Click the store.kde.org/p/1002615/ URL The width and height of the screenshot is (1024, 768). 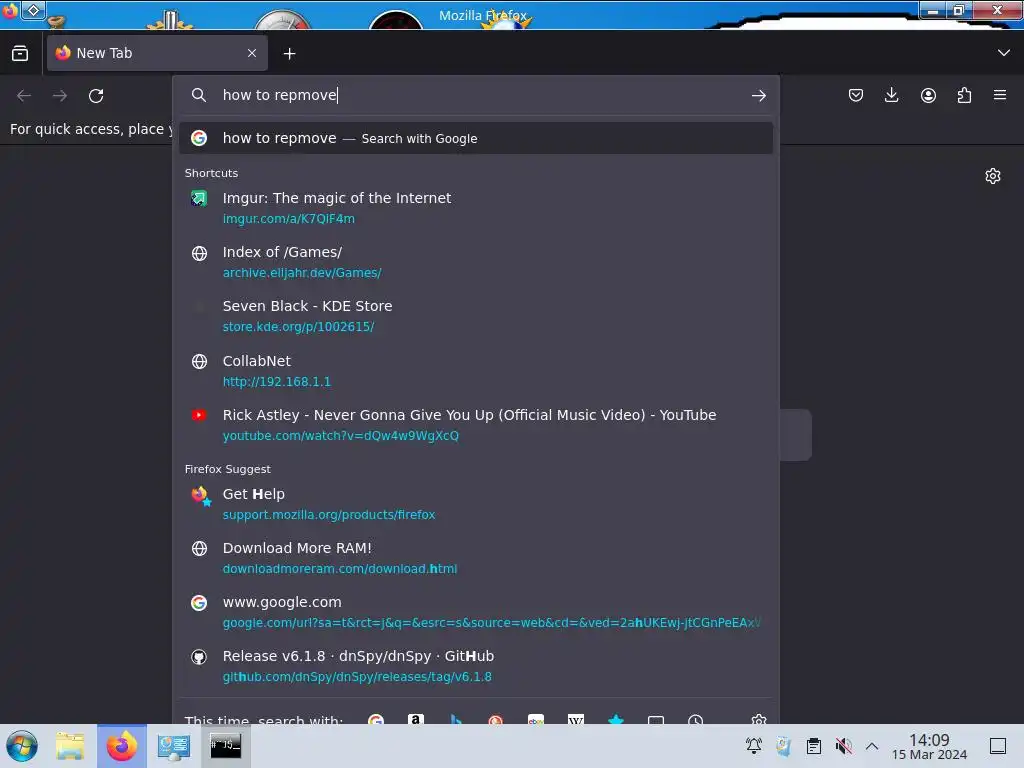[x=298, y=327]
